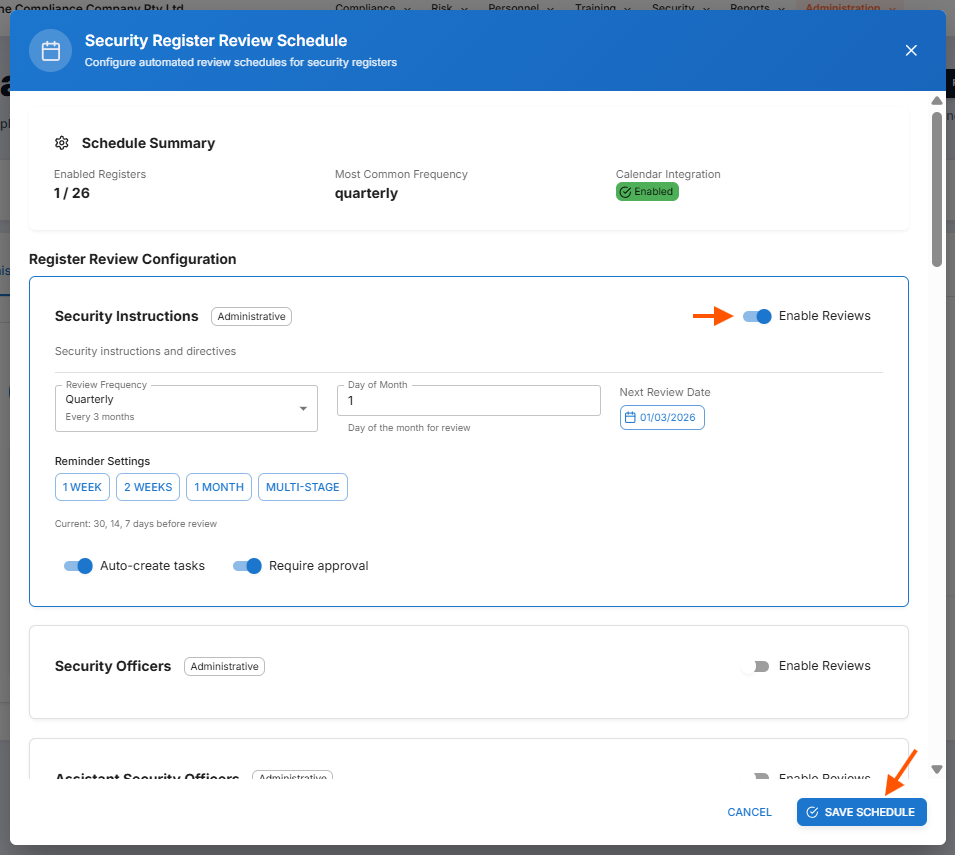Disable reviews for Security Instructions

coord(757,316)
